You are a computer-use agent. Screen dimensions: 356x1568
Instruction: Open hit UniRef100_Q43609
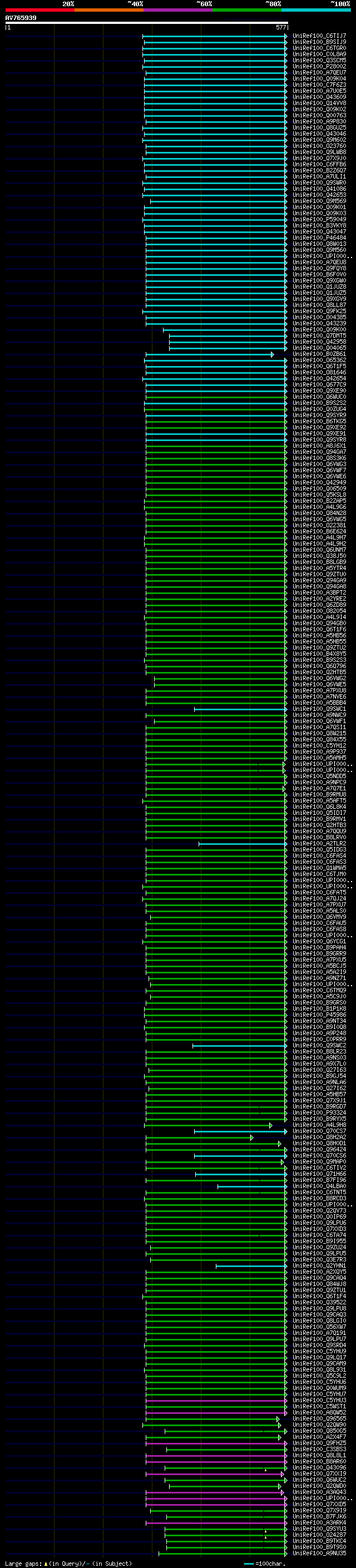(319, 97)
